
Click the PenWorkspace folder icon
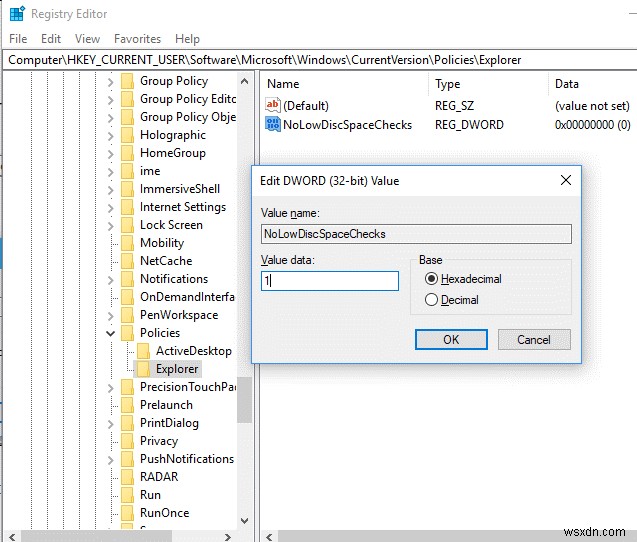[128, 315]
